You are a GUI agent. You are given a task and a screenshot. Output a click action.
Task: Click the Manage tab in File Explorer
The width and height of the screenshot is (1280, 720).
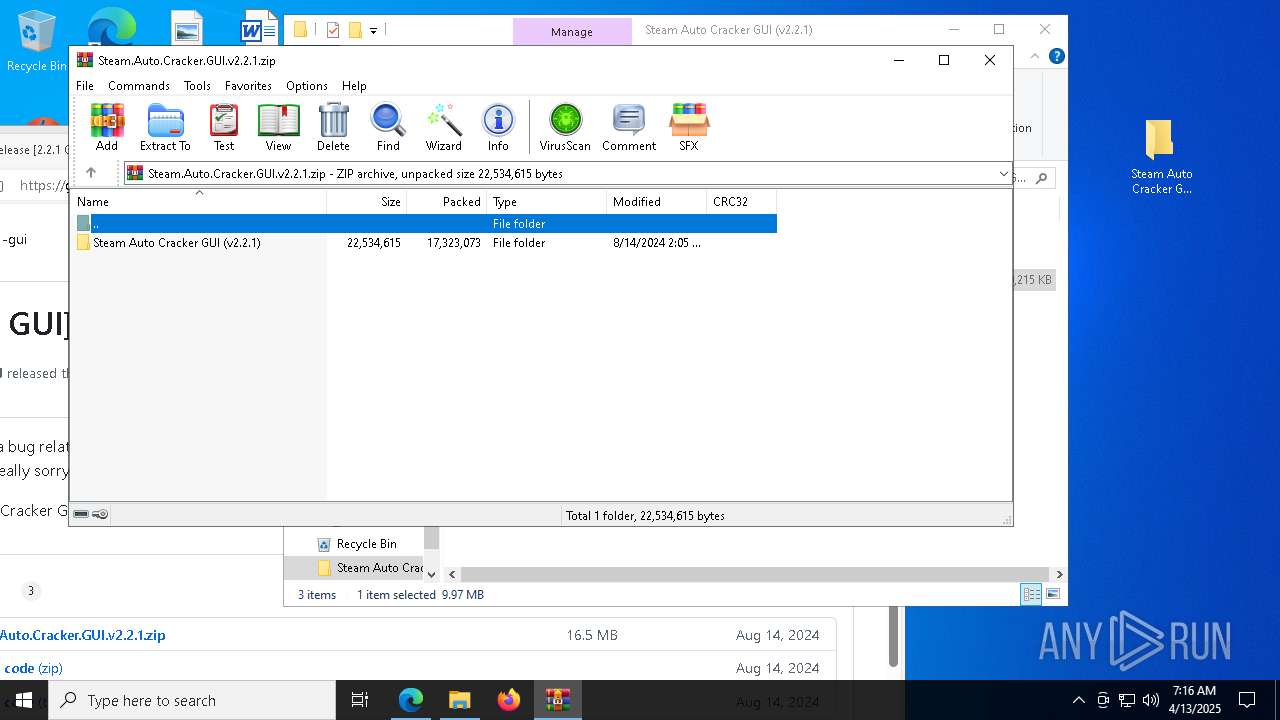tap(572, 32)
